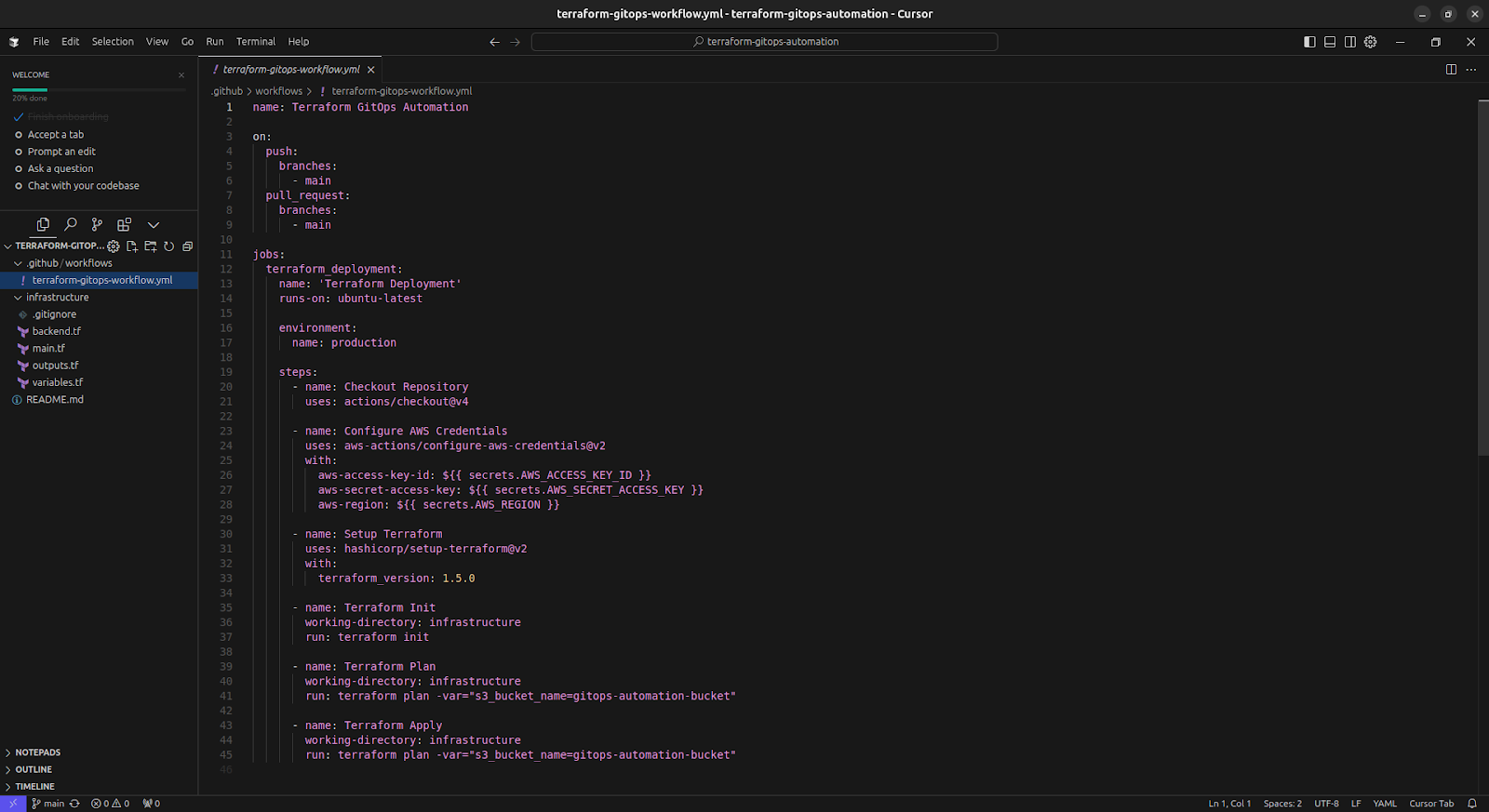The width and height of the screenshot is (1489, 812).
Task: Refresh the explorer file tree
Action: [x=169, y=246]
